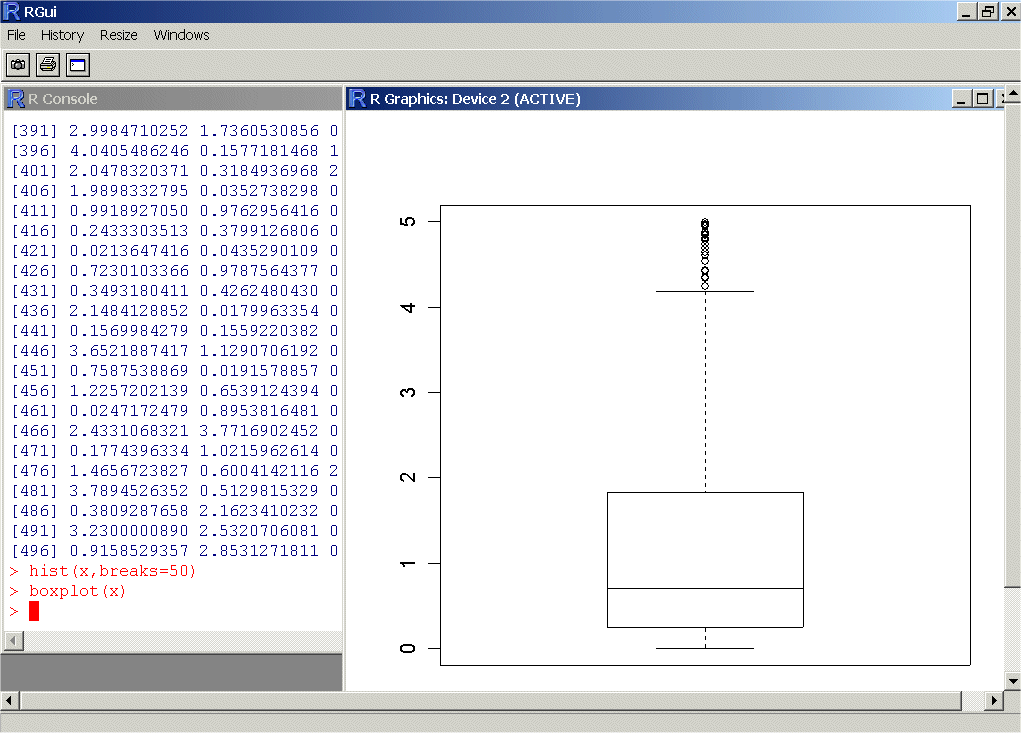Maximize the R Graphics device window
This screenshot has height=733, width=1021.
[982, 98]
